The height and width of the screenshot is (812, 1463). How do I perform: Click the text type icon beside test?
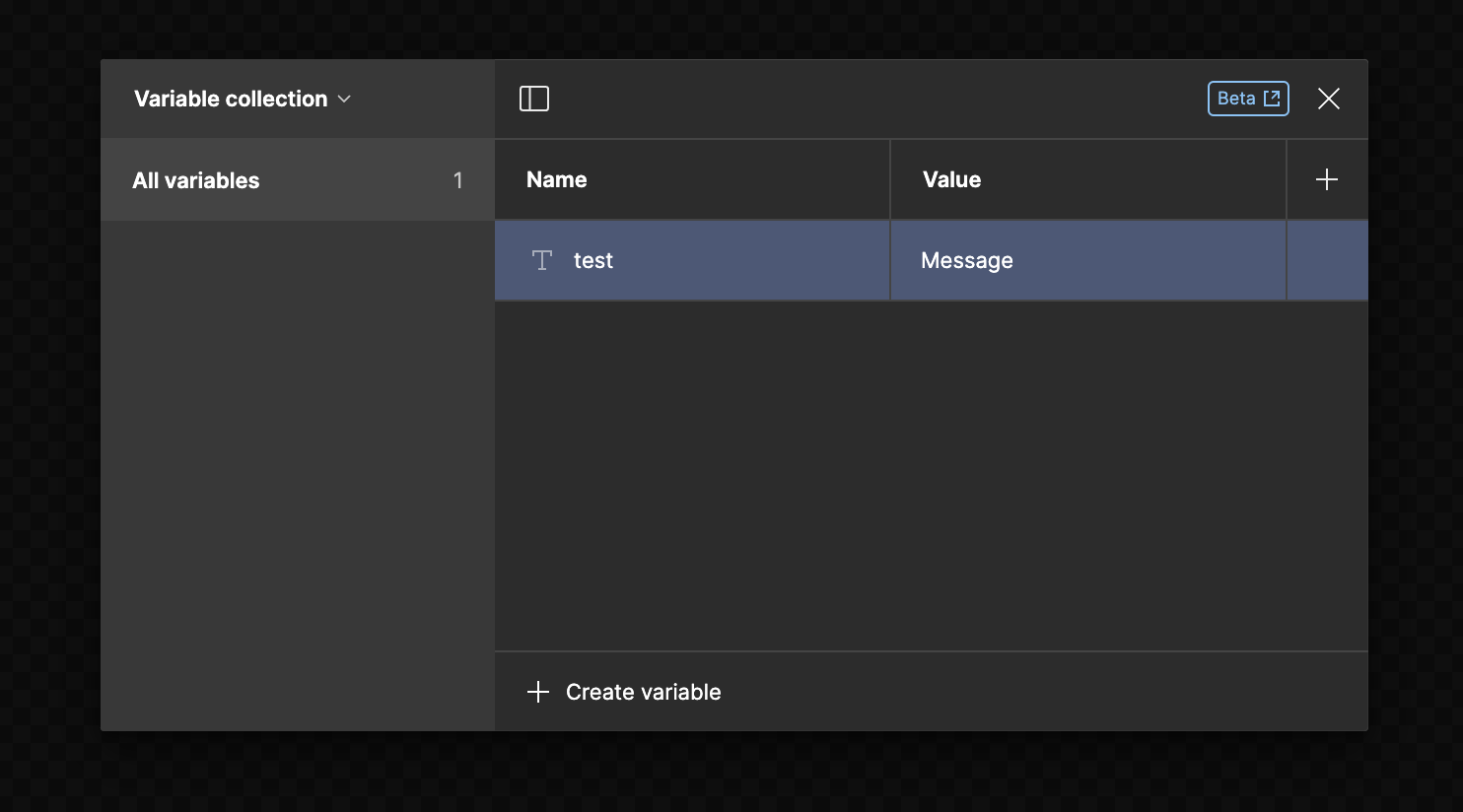click(541, 259)
